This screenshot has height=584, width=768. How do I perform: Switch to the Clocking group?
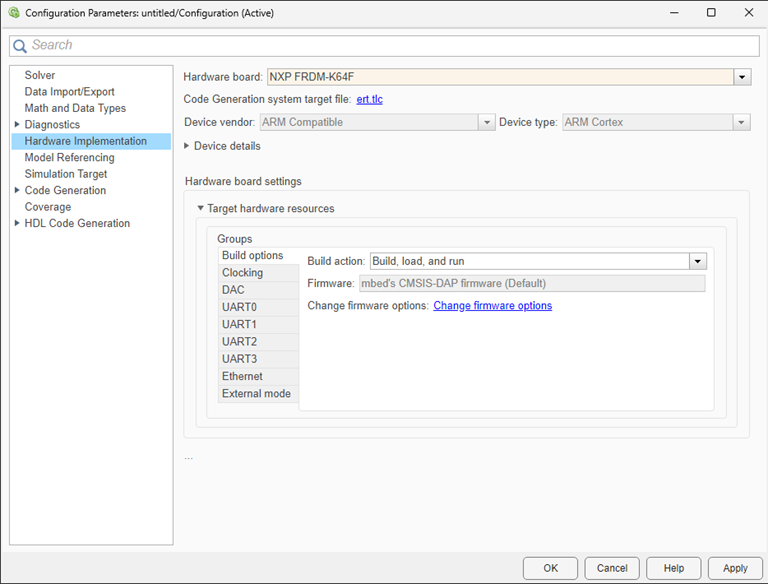tap(242, 273)
